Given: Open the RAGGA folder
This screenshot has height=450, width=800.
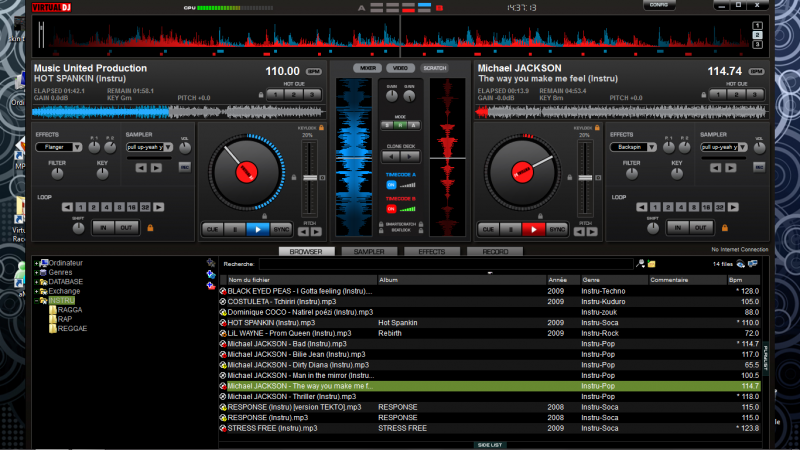Looking at the screenshot, I should [x=69, y=310].
